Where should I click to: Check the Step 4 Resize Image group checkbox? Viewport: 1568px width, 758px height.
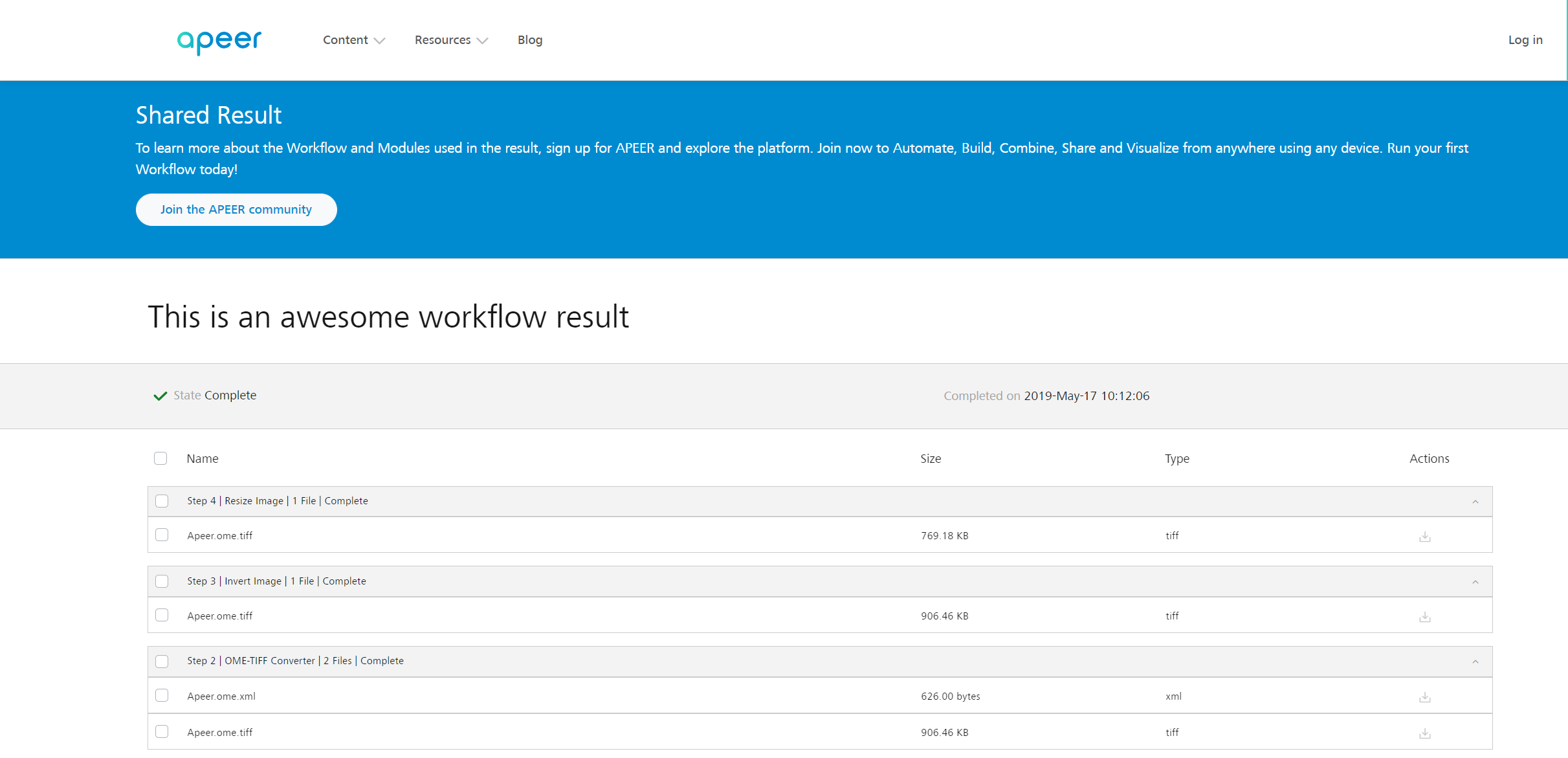tap(162, 501)
